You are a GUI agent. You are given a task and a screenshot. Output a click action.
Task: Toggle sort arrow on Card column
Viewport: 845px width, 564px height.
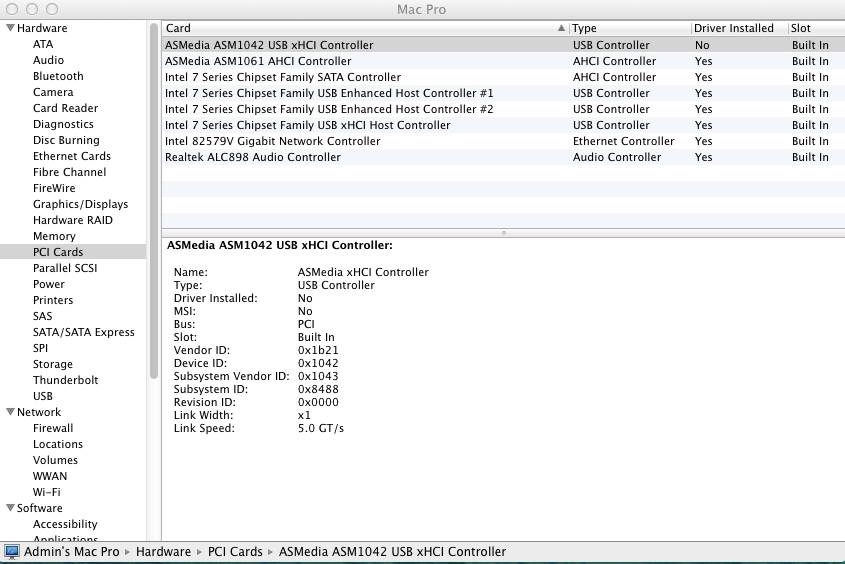click(561, 28)
